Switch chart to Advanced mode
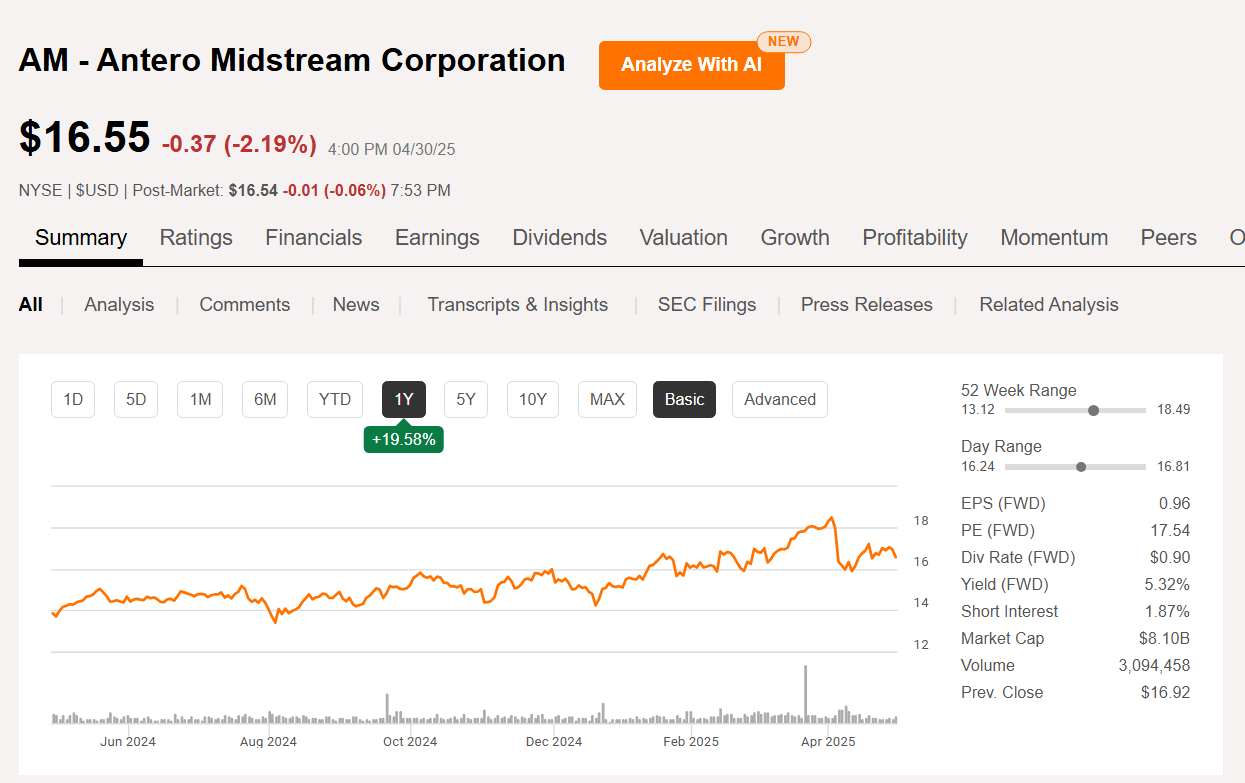The height and width of the screenshot is (783, 1245). click(x=779, y=399)
